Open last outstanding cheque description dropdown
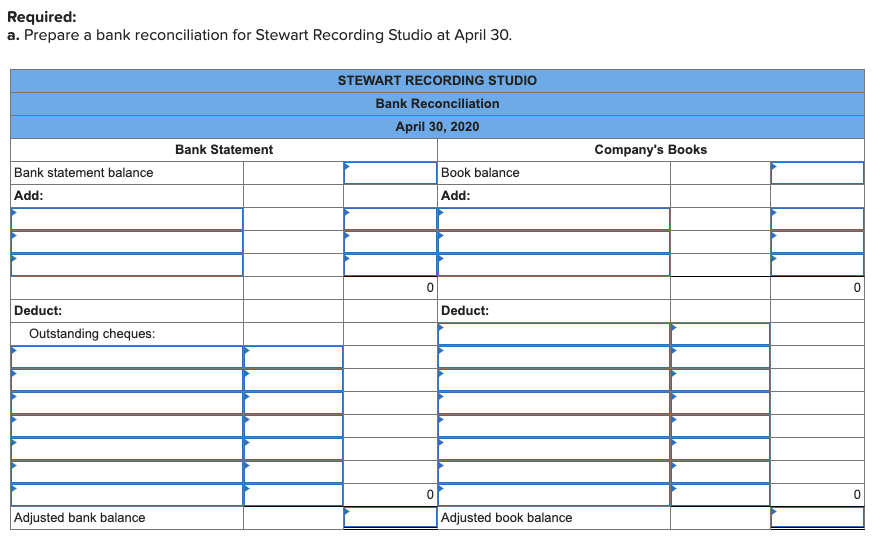Image resolution: width=885 pixels, height=551 pixels. [x=127, y=495]
